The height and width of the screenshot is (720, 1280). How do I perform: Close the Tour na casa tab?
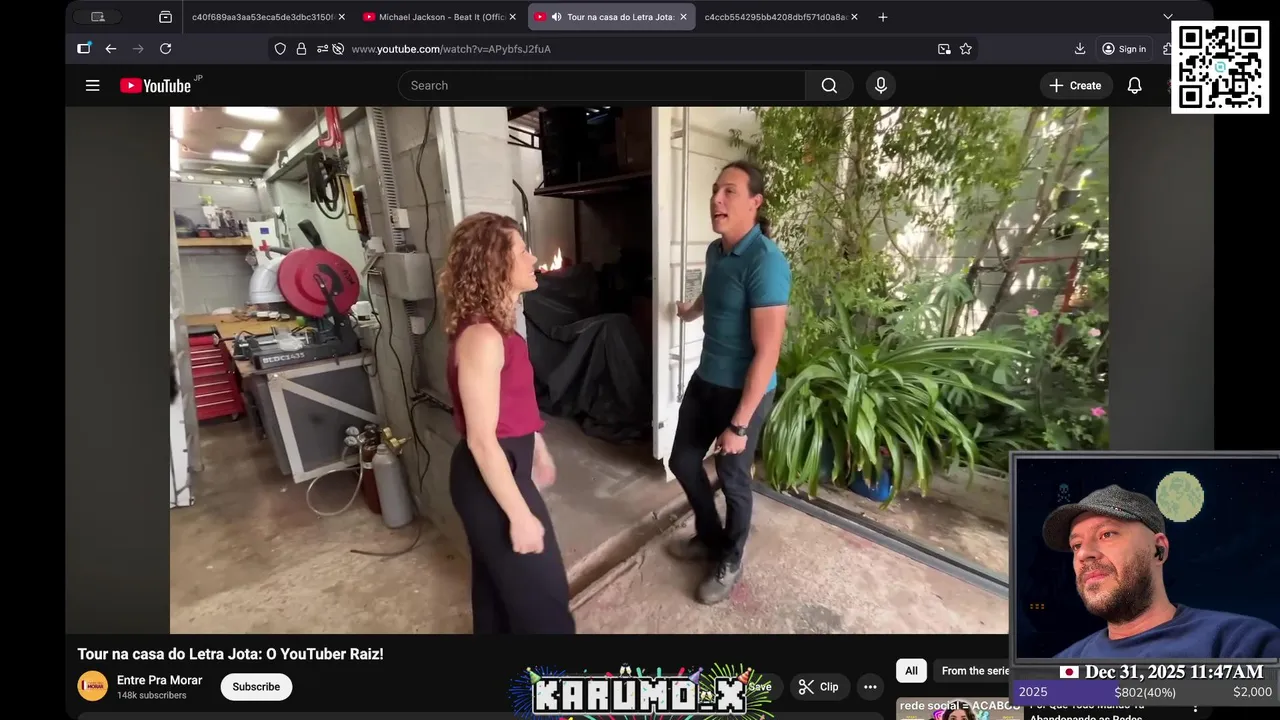[x=684, y=17]
